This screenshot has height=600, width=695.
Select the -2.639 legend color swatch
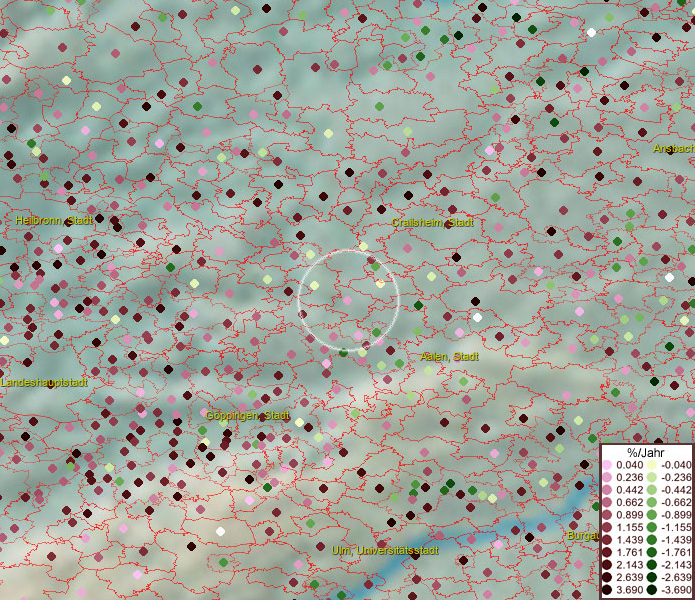tap(652, 577)
